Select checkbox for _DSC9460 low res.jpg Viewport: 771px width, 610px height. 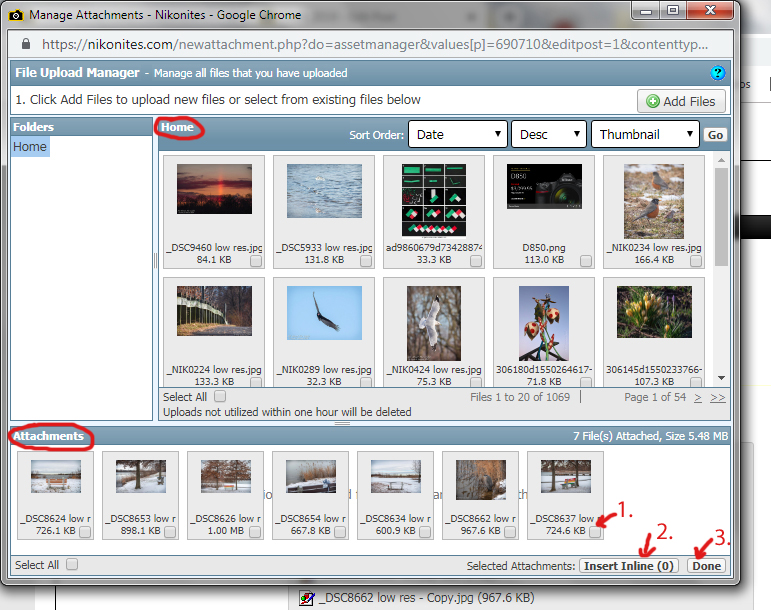tap(256, 261)
